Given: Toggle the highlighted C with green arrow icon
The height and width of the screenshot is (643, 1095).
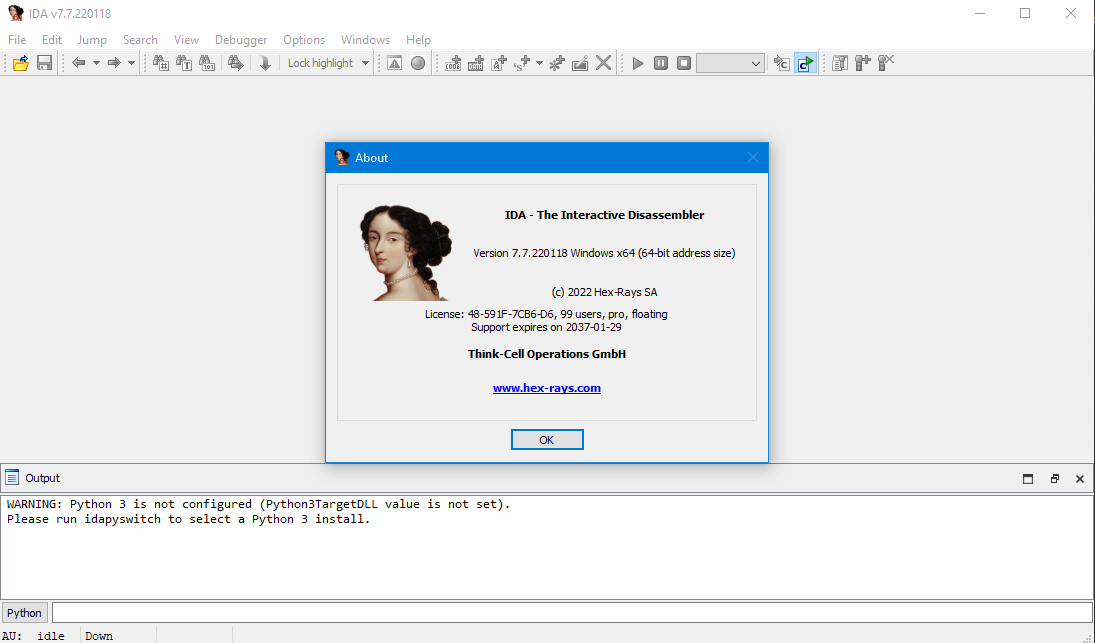Looking at the screenshot, I should click(x=805, y=63).
